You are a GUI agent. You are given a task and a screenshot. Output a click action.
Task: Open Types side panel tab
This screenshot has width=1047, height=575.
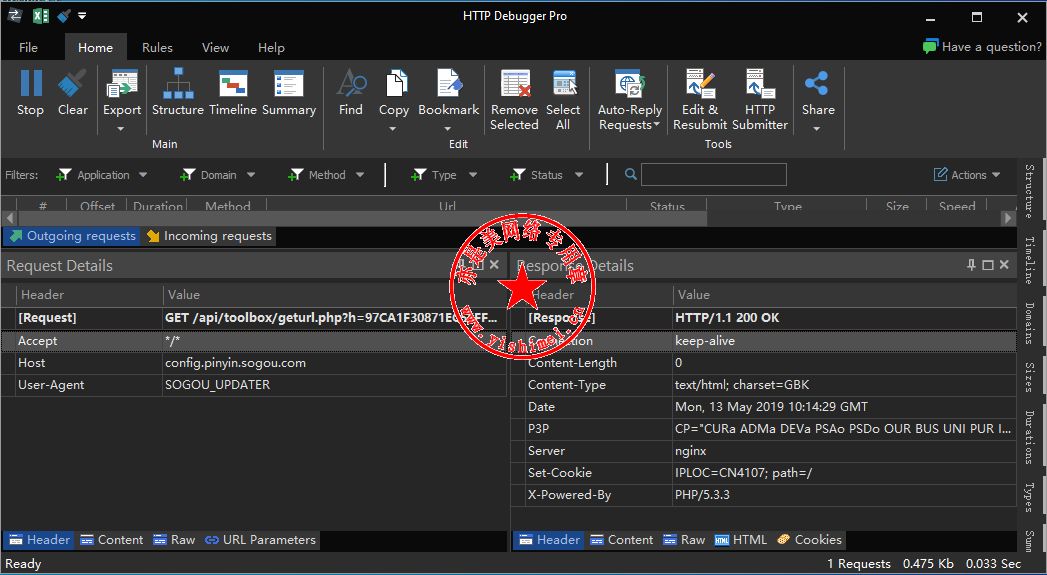tap(1030, 498)
